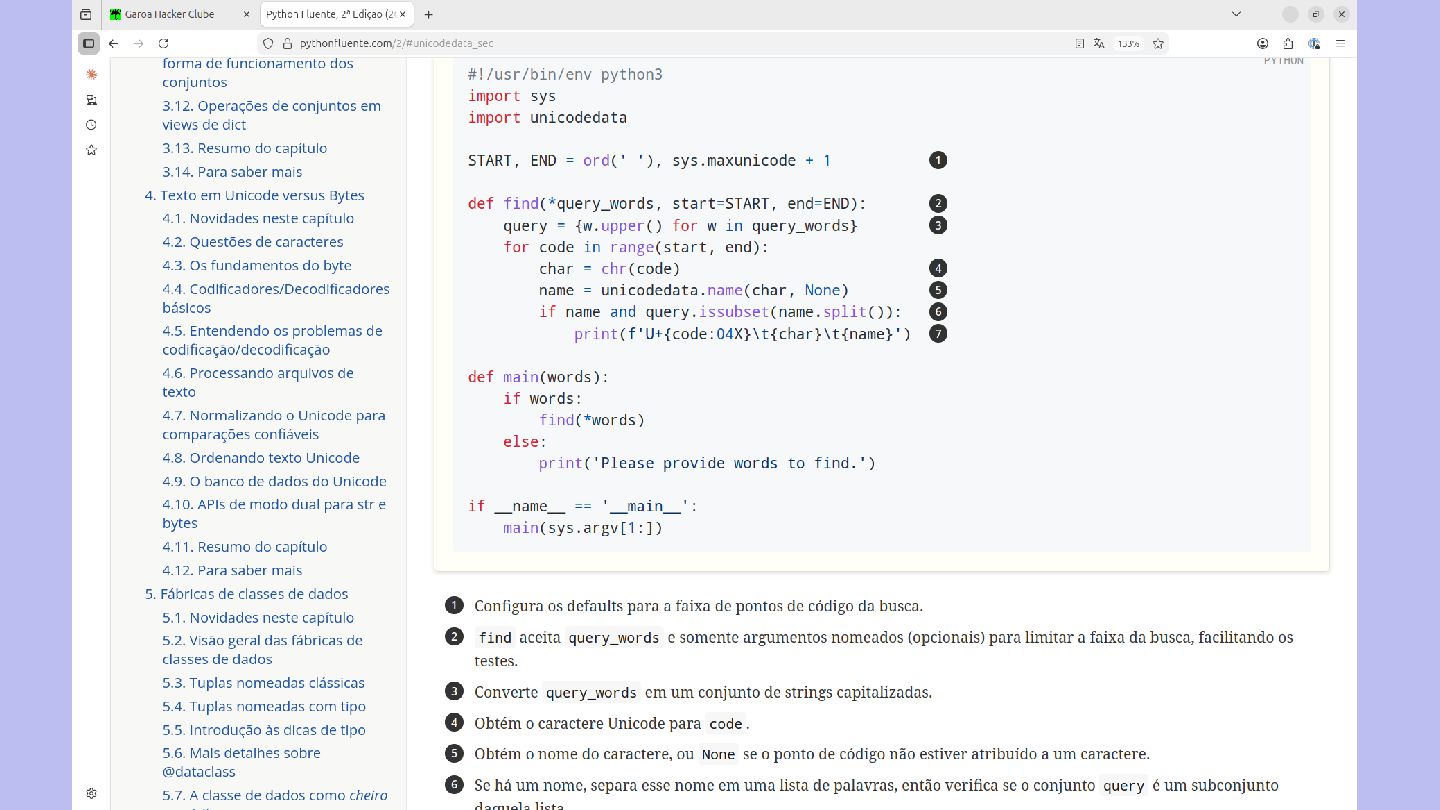
Task: Open 4.1 Novidades neste capítulo
Action: click(x=258, y=218)
